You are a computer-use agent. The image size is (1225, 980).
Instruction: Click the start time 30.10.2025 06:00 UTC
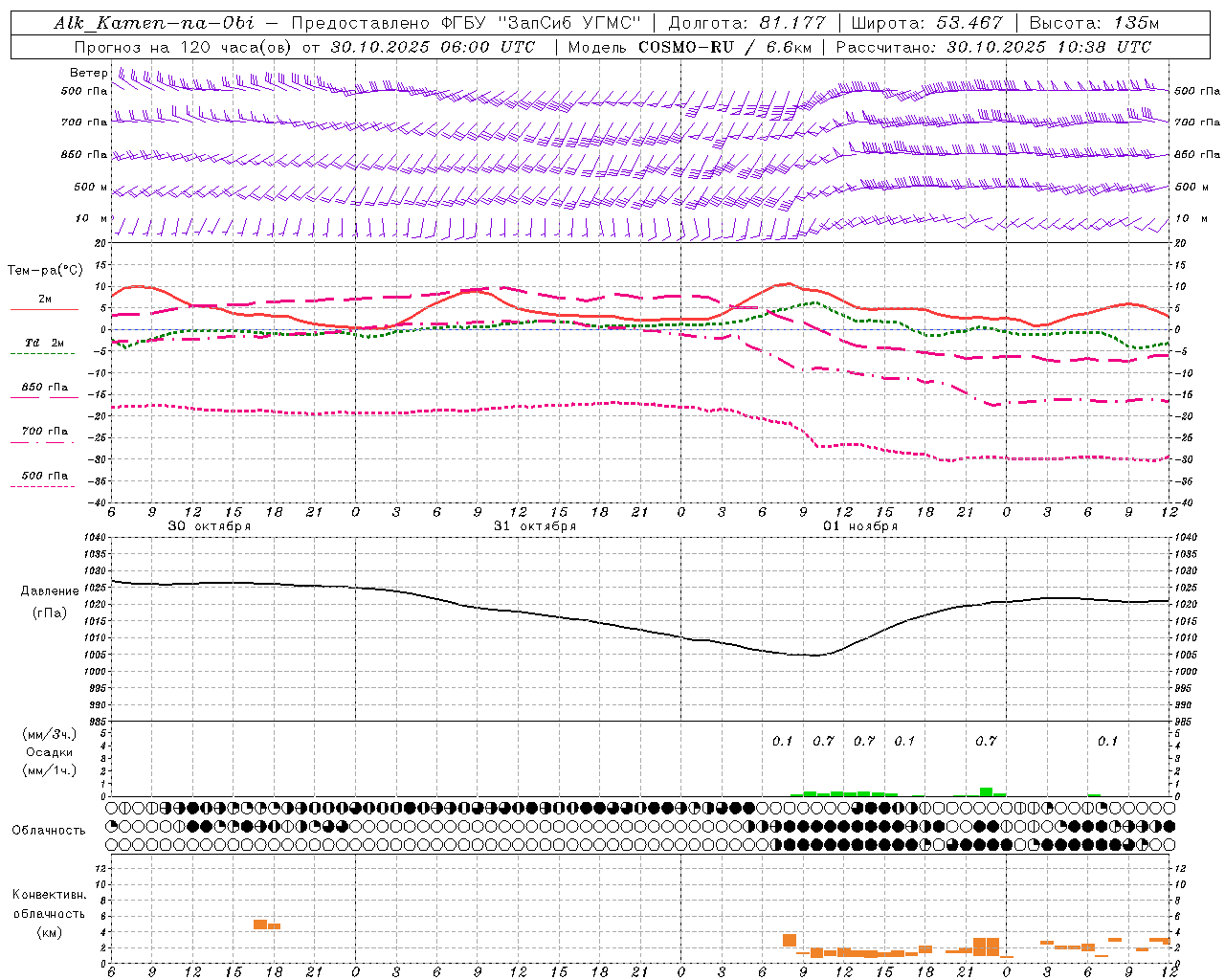tap(433, 47)
